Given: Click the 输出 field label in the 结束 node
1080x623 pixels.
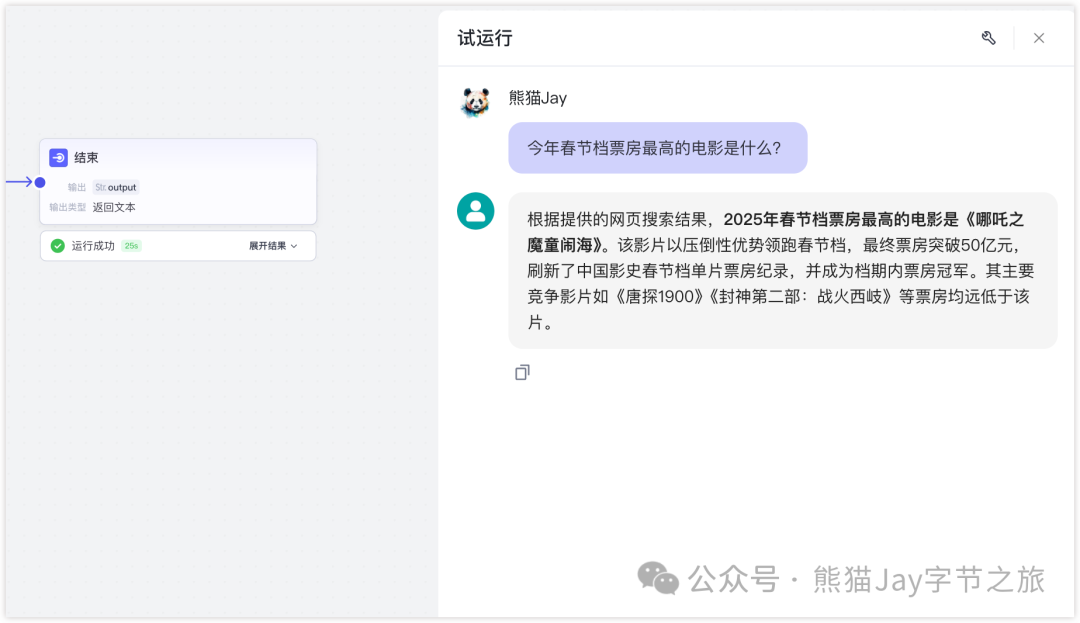Looking at the screenshot, I should [x=76, y=187].
